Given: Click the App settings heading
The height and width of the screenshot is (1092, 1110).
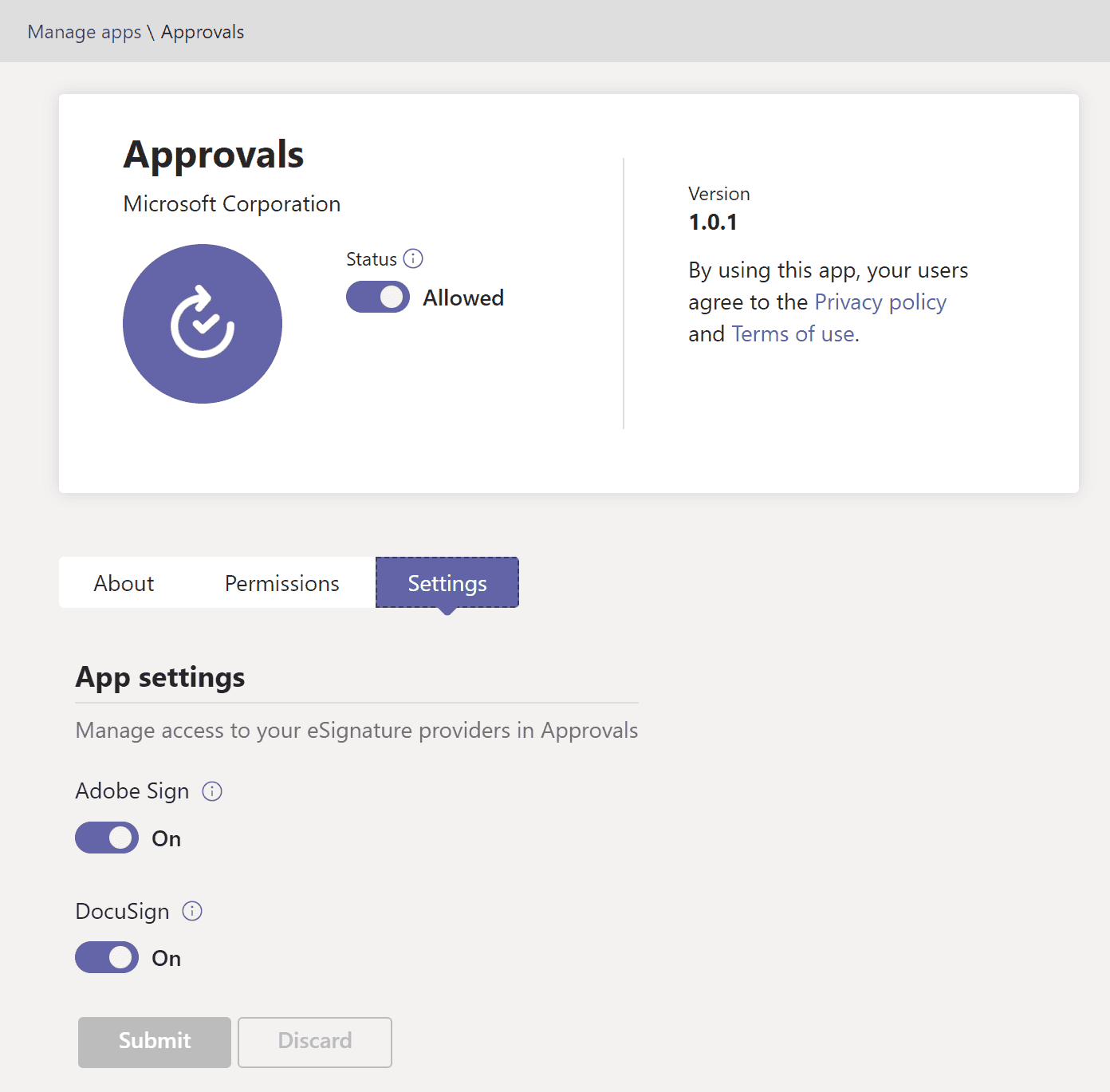Looking at the screenshot, I should [160, 677].
